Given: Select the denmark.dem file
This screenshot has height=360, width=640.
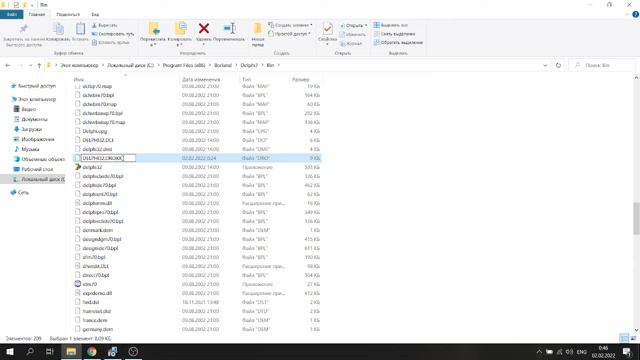Looking at the screenshot, I should pos(98,230).
